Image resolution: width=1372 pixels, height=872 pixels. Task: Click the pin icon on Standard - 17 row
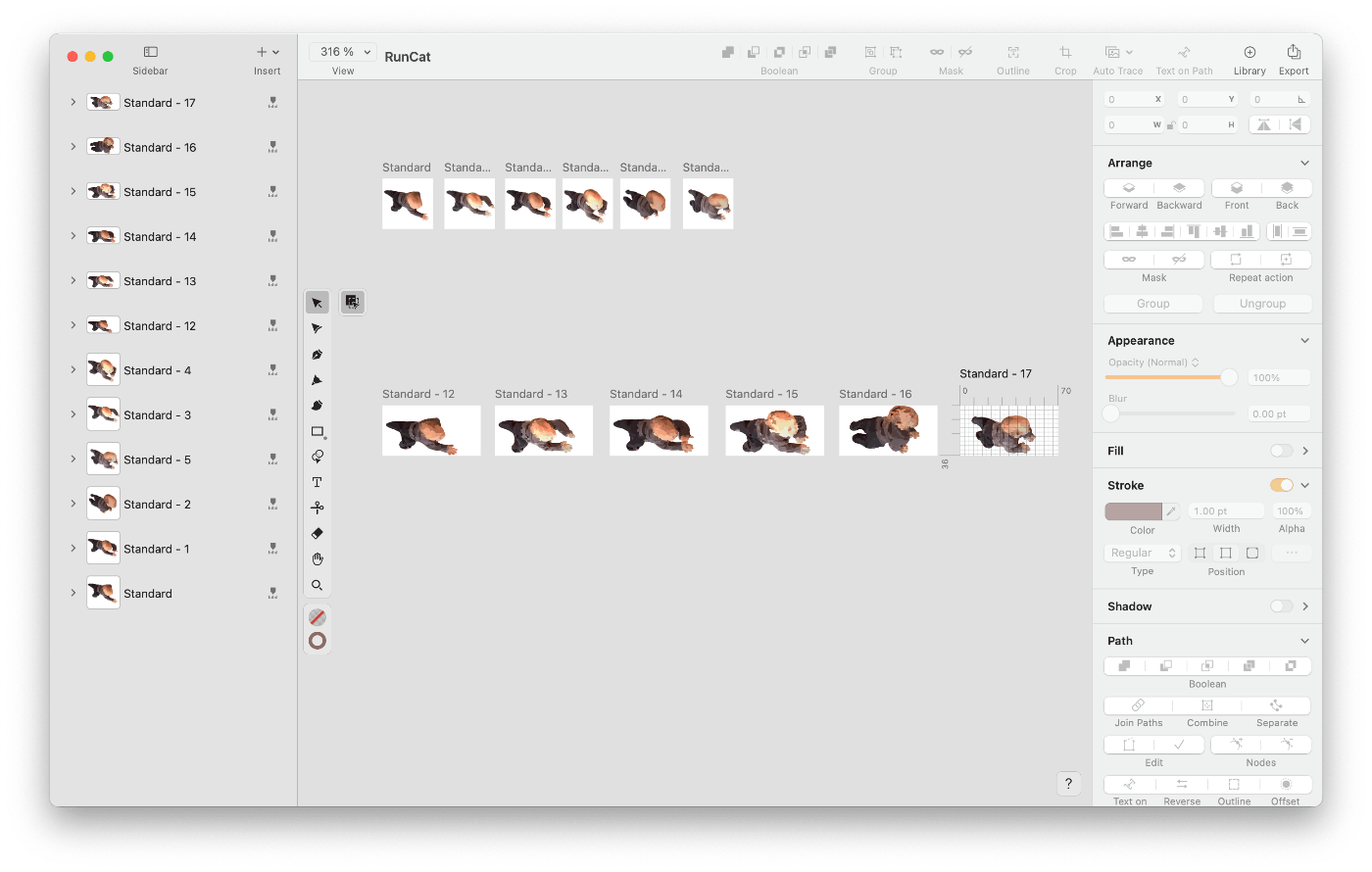click(x=272, y=103)
